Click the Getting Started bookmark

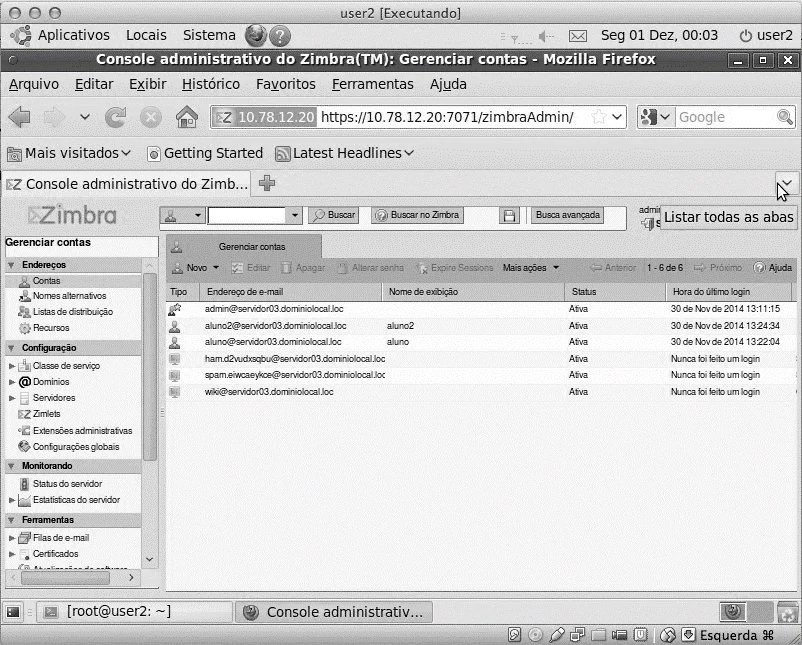(x=205, y=153)
